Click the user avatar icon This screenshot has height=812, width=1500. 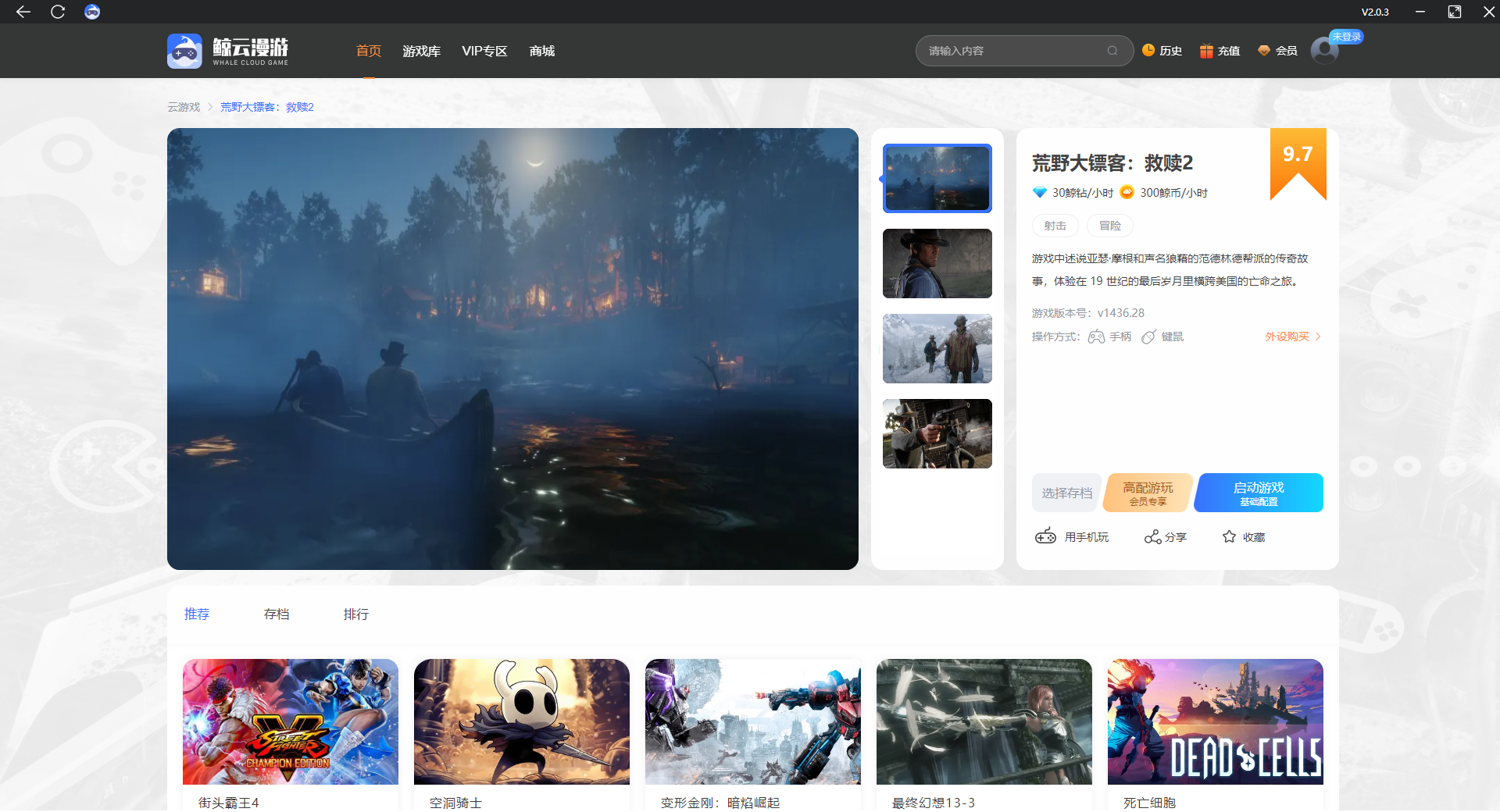click(1324, 51)
